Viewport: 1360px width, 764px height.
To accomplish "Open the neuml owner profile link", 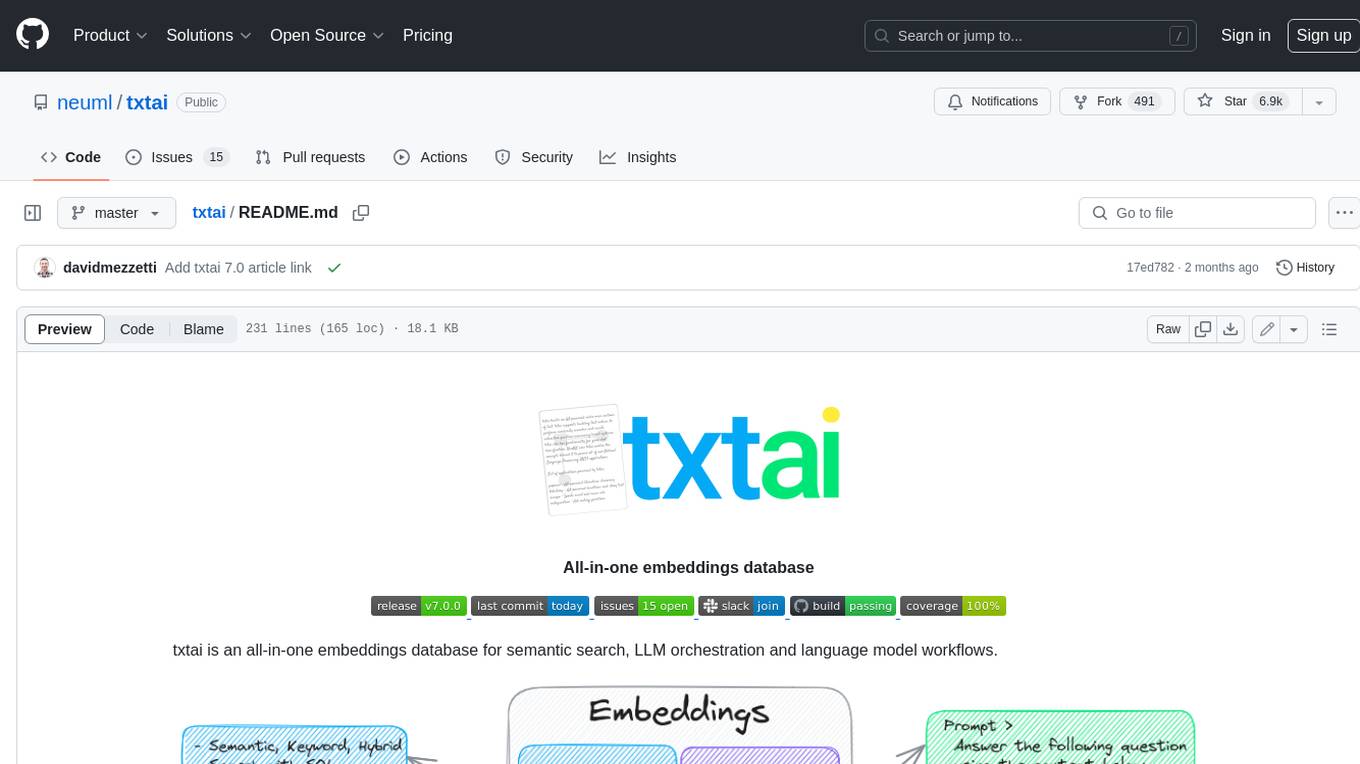I will (x=85, y=102).
